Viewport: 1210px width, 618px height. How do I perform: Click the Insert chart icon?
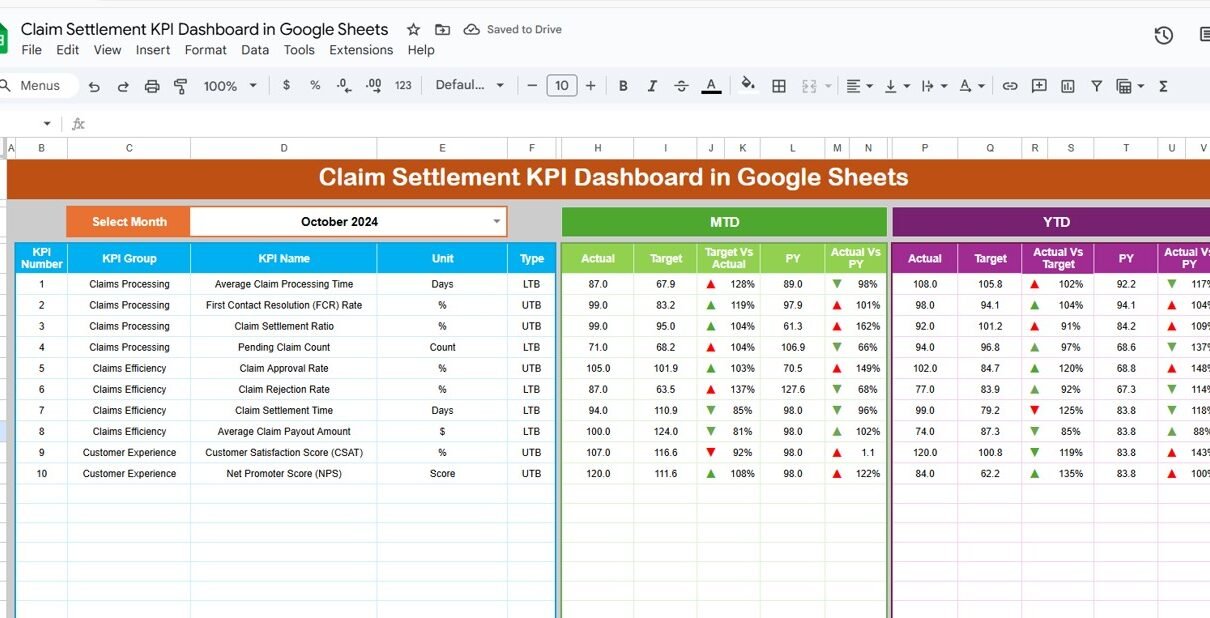[1068, 86]
